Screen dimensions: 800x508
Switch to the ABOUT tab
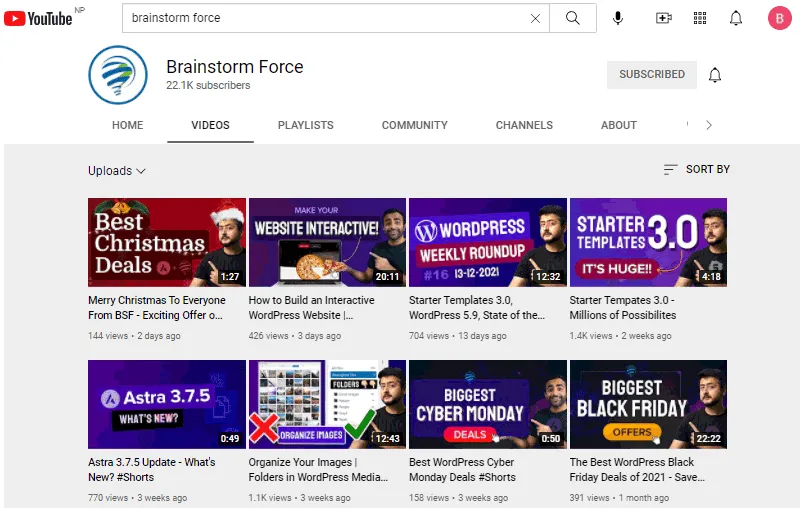point(618,125)
